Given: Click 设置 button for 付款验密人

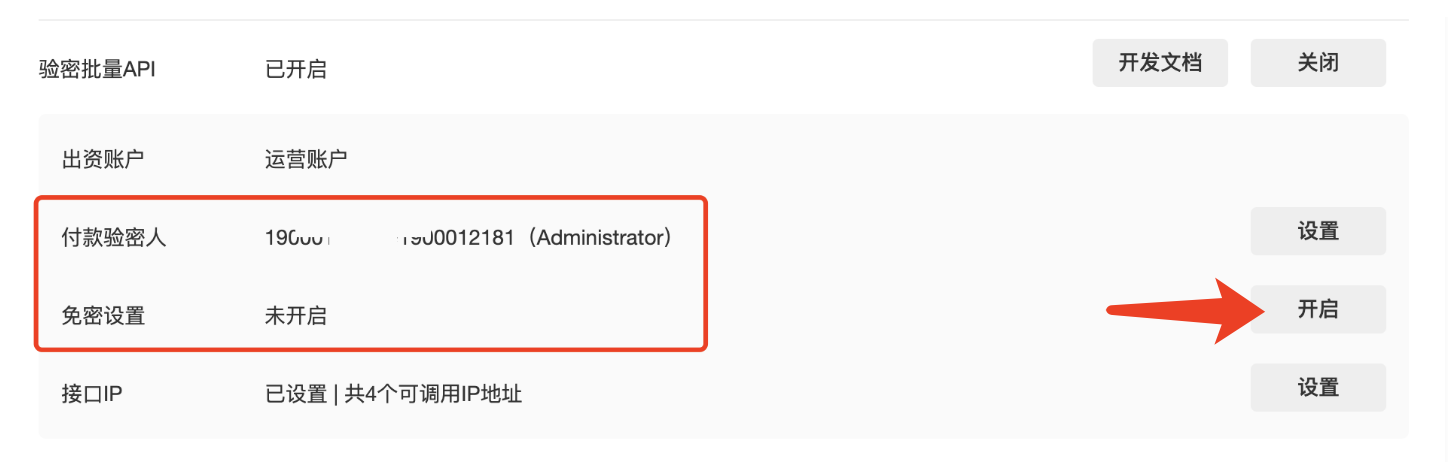Looking at the screenshot, I should click(x=1318, y=231).
